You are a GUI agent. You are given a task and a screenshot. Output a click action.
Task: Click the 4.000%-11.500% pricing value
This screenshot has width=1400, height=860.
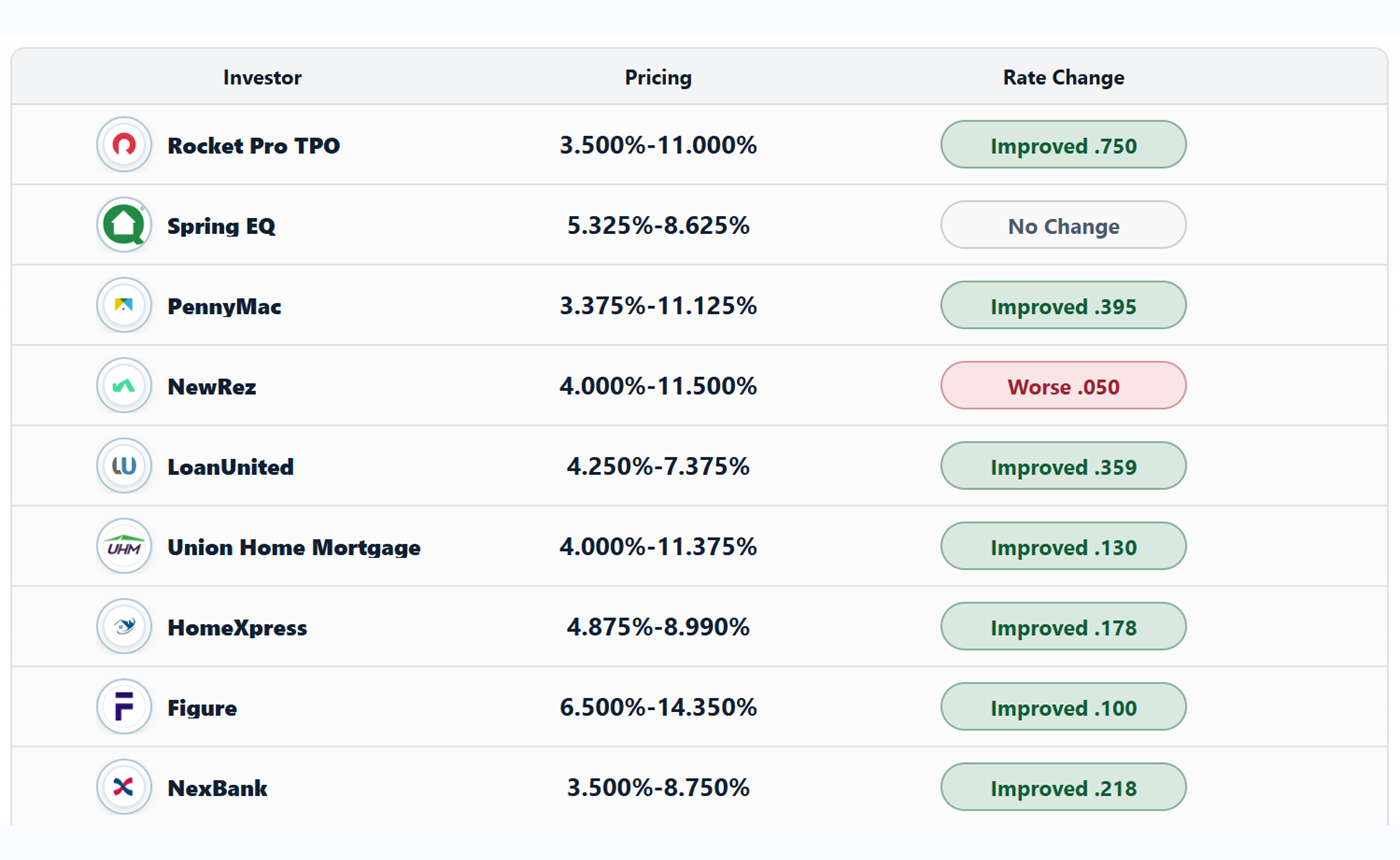tap(658, 386)
